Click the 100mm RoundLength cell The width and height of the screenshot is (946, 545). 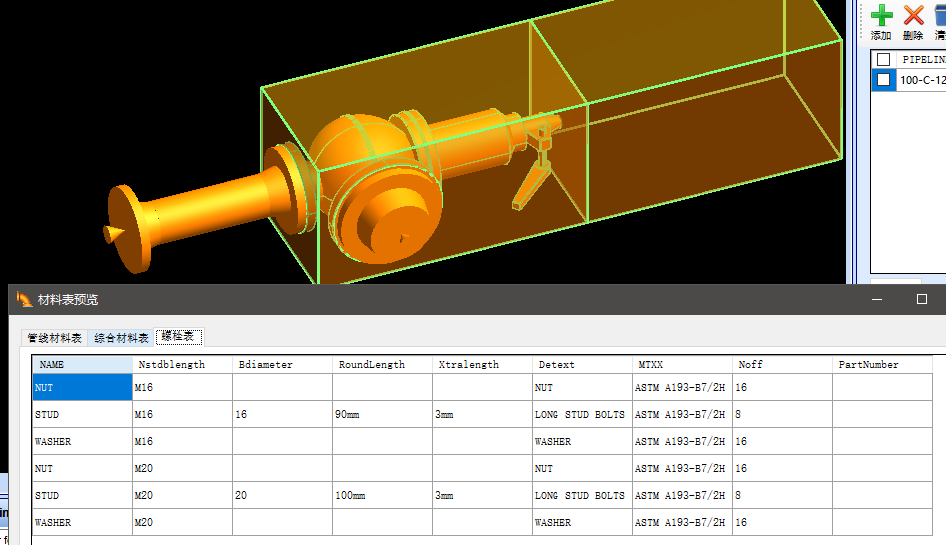click(x=383, y=496)
